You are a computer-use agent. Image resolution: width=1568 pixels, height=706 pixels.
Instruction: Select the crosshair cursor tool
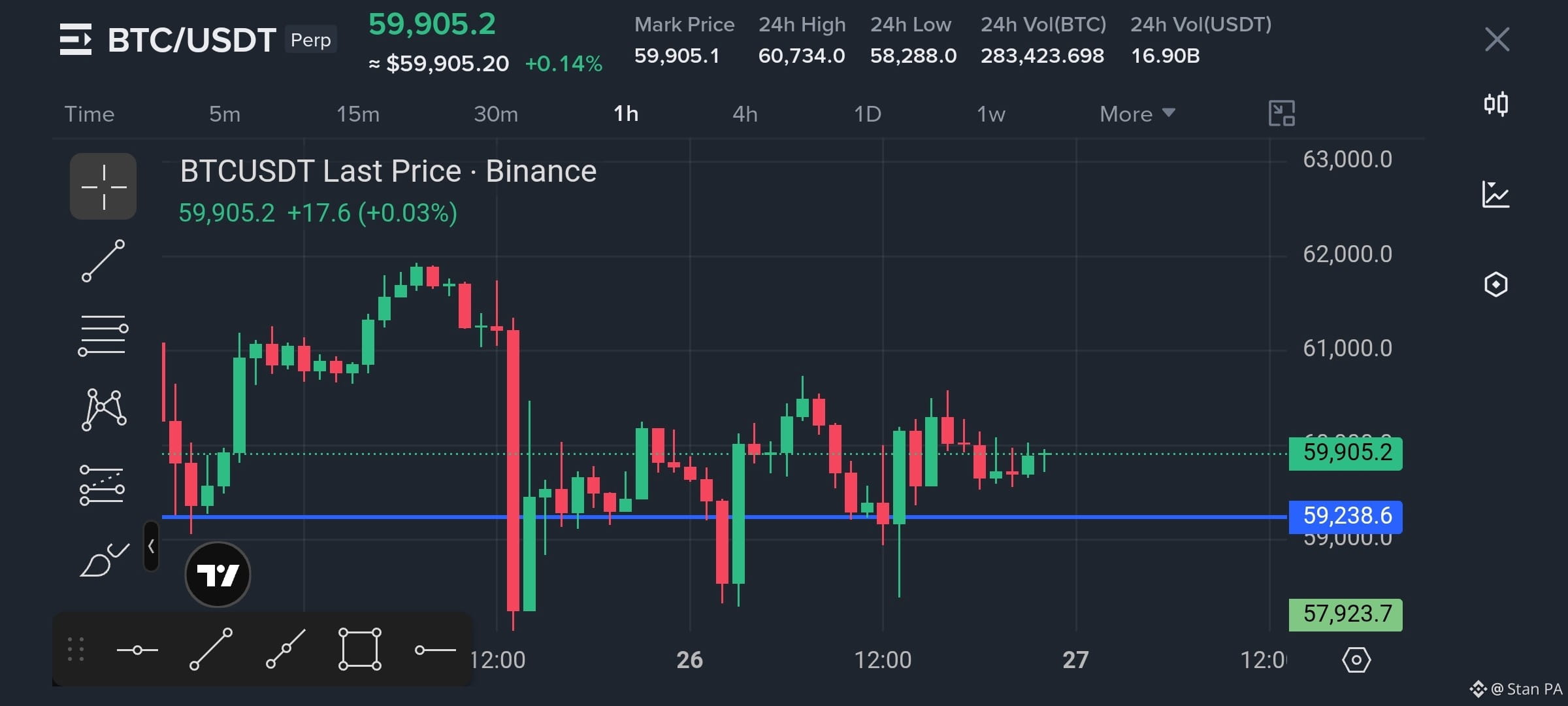click(x=103, y=186)
